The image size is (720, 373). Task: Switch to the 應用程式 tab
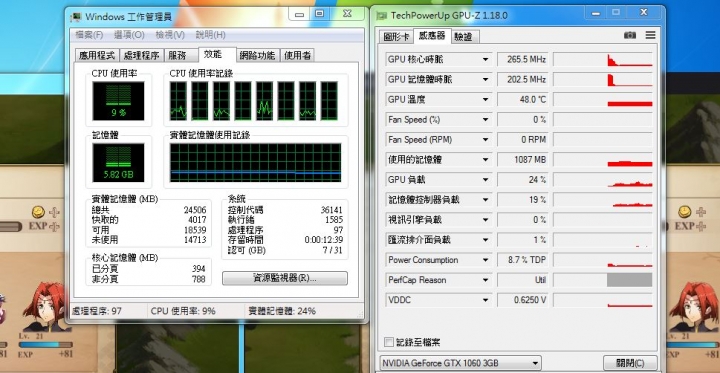[96, 56]
